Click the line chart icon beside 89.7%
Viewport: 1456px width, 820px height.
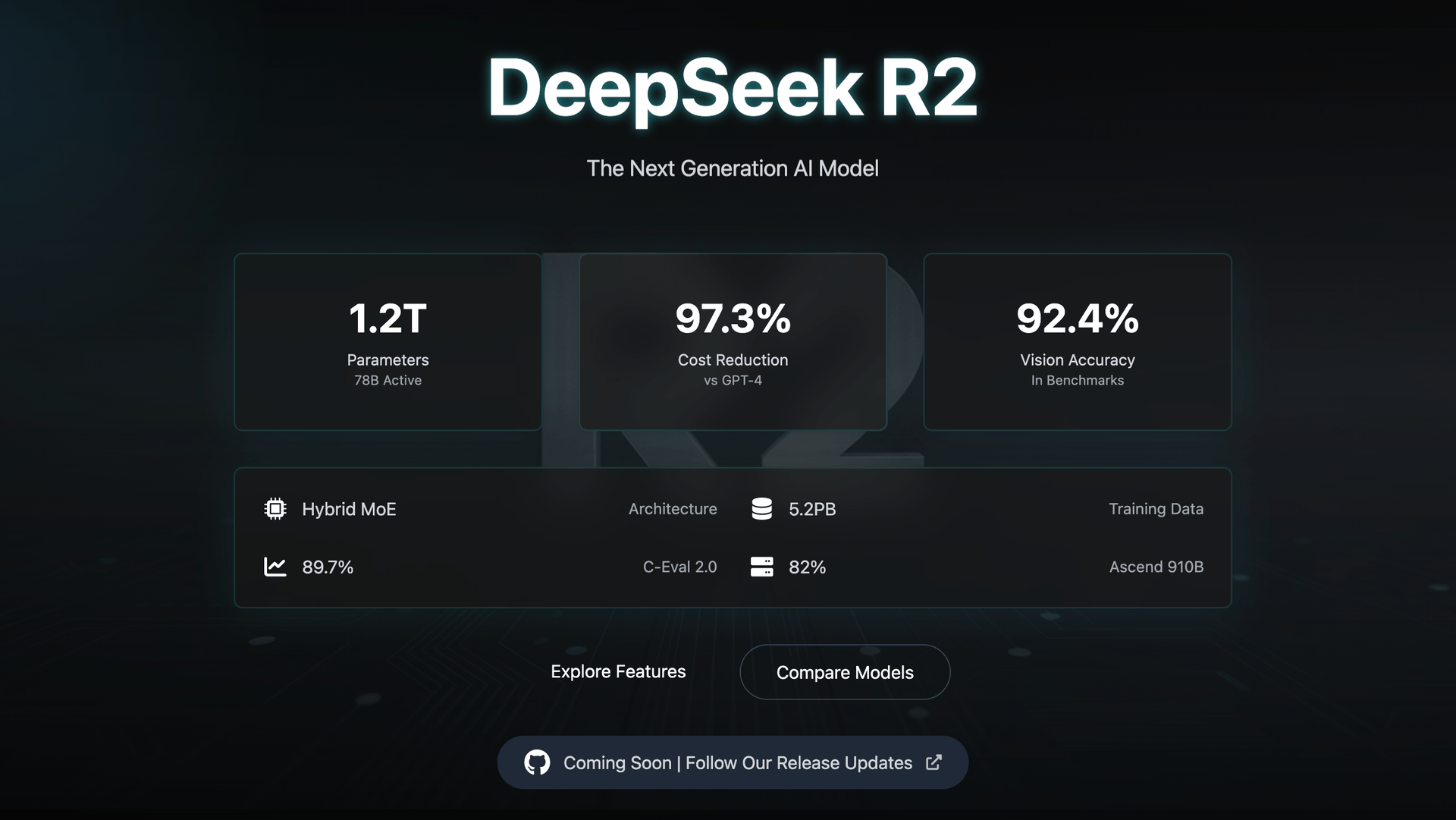pyautogui.click(x=275, y=567)
